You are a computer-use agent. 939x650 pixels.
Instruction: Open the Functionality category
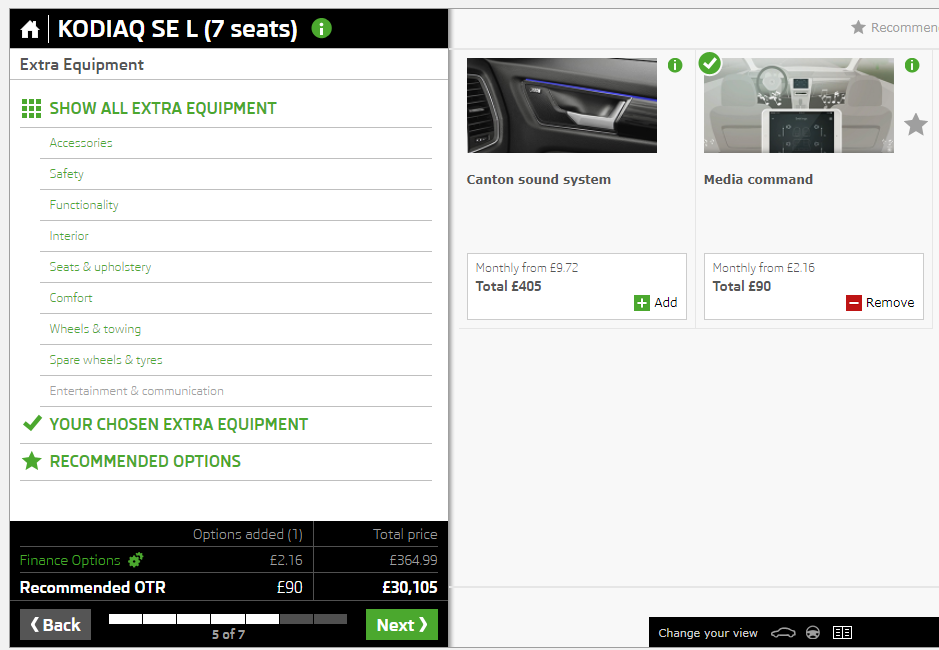(84, 205)
